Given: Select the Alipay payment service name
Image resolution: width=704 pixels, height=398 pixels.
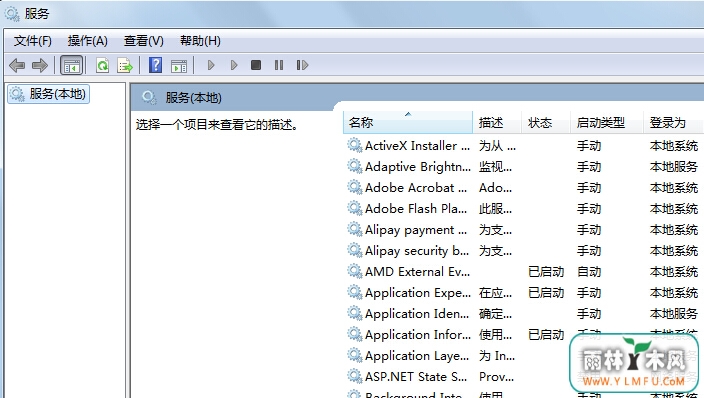Looking at the screenshot, I should point(416,230).
